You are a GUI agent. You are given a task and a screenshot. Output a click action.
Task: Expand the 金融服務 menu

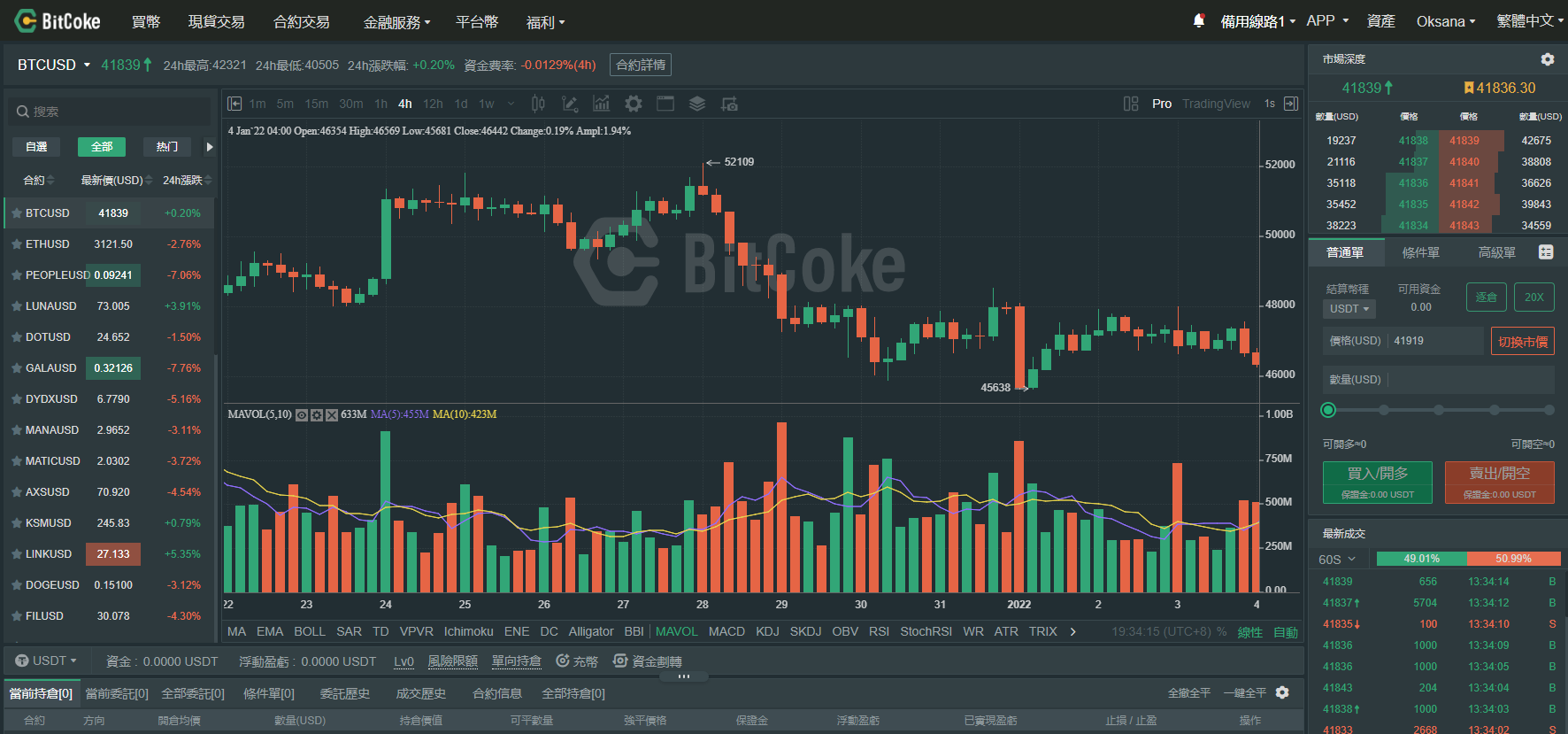tap(396, 21)
